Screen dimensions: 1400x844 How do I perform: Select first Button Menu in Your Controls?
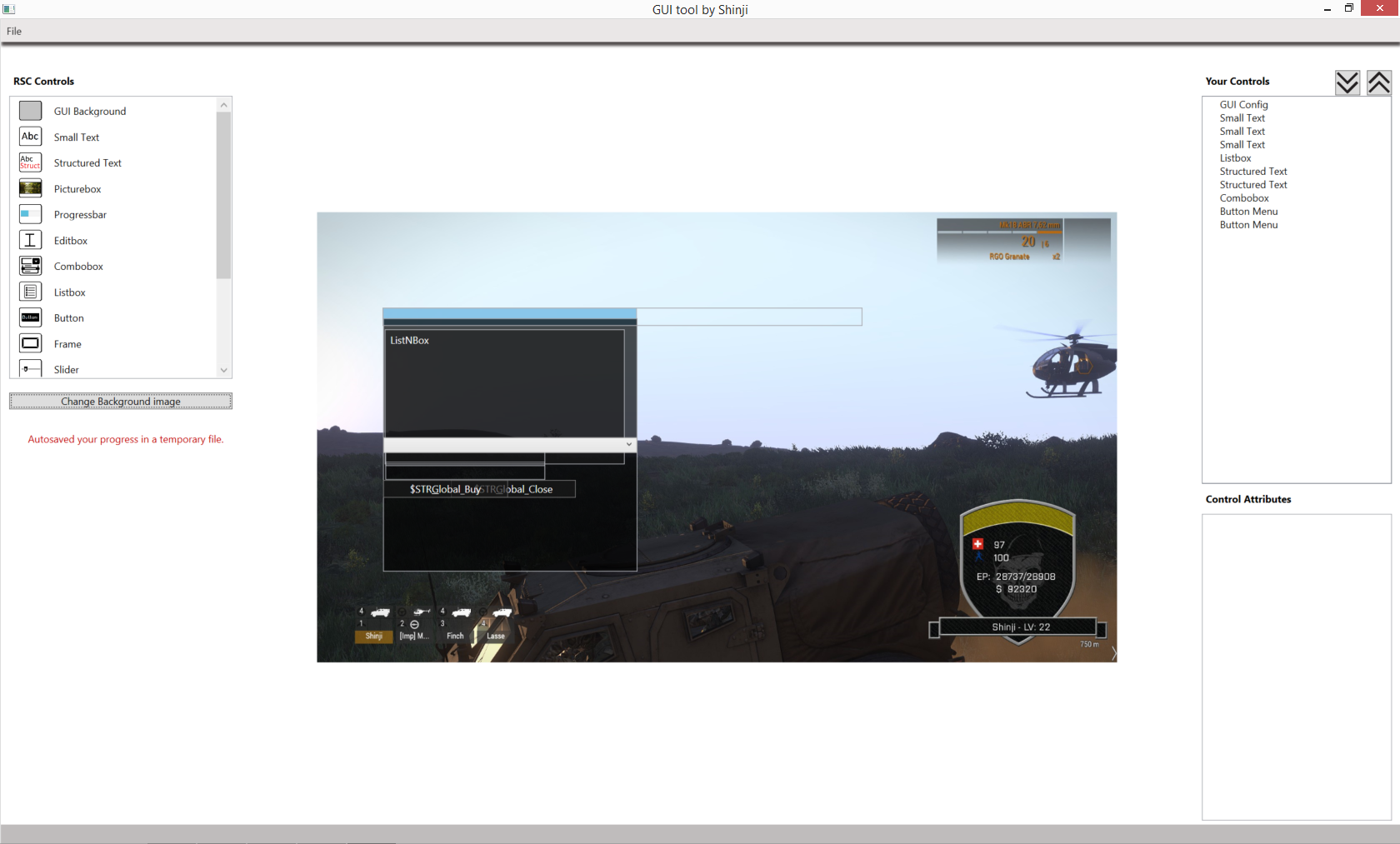(1248, 211)
